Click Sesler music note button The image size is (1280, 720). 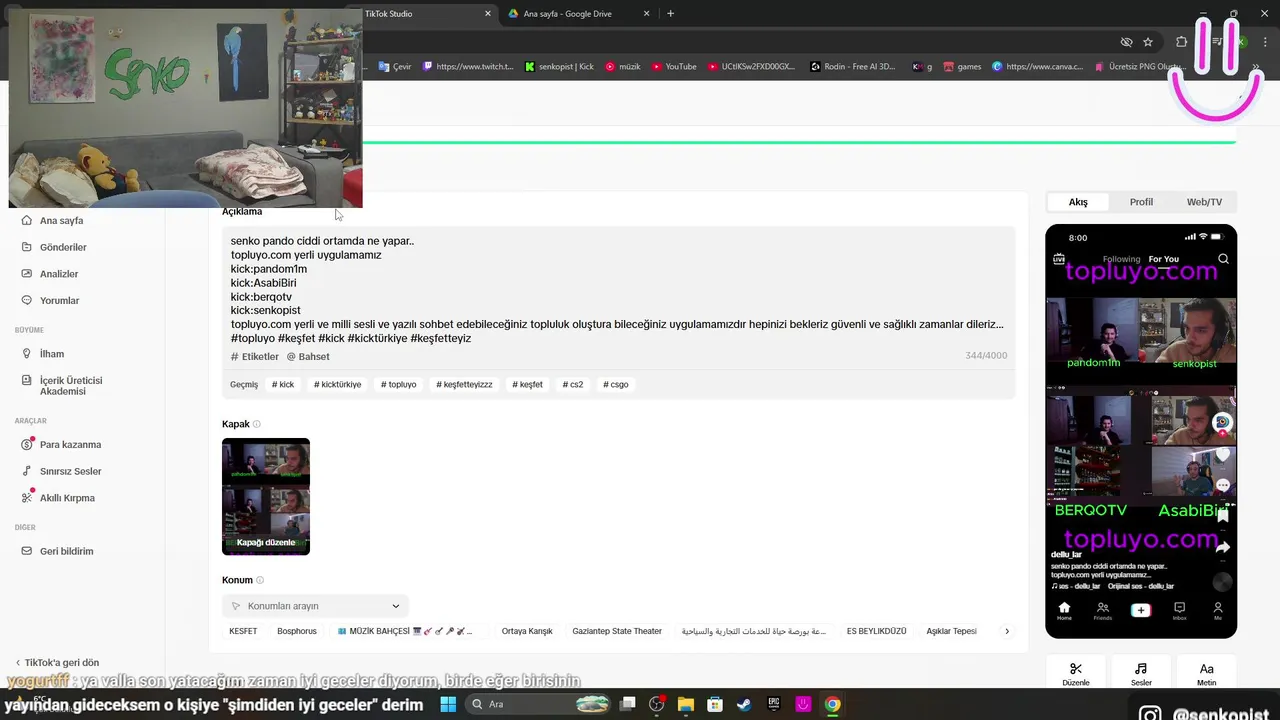tap(1141, 673)
